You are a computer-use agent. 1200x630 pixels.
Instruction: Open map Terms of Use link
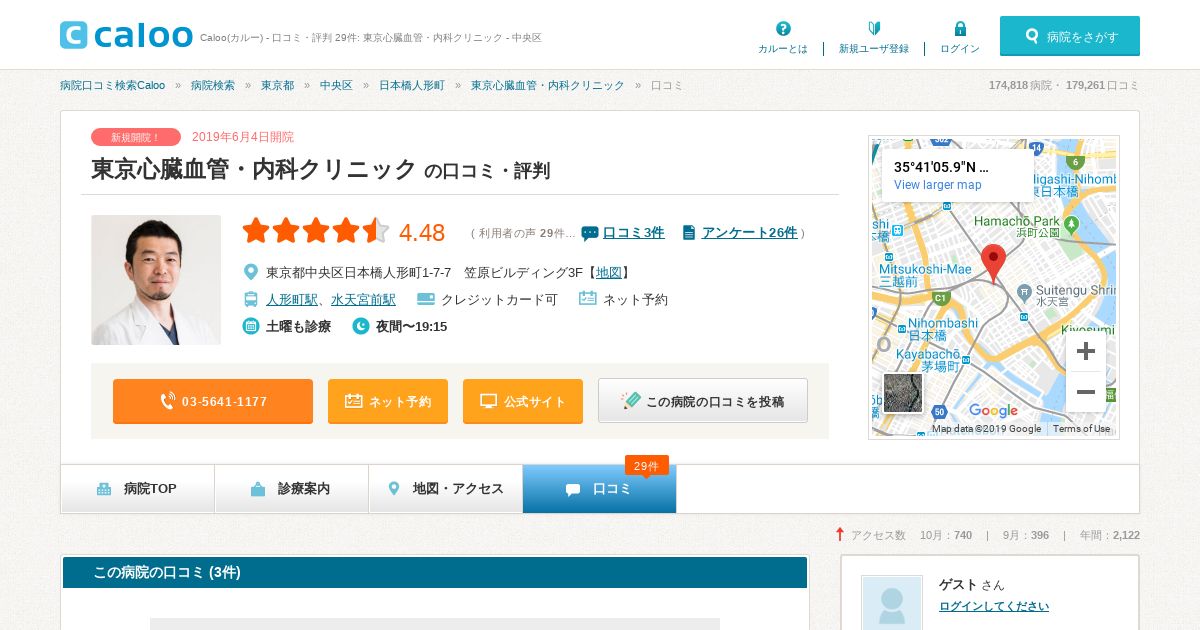pos(1081,429)
